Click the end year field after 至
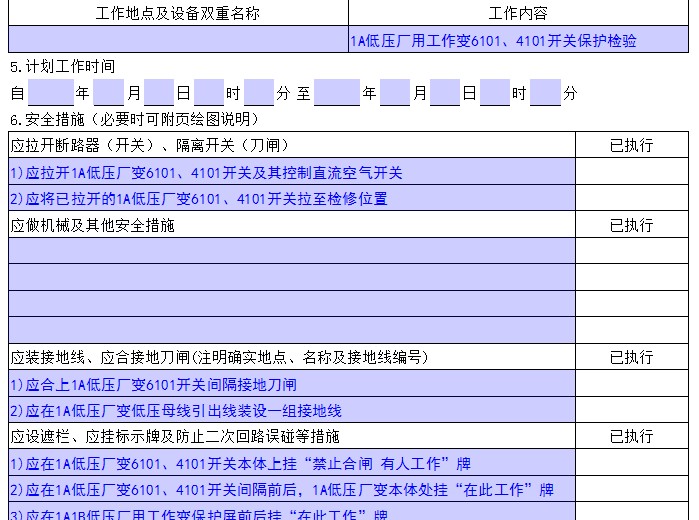 pos(336,93)
